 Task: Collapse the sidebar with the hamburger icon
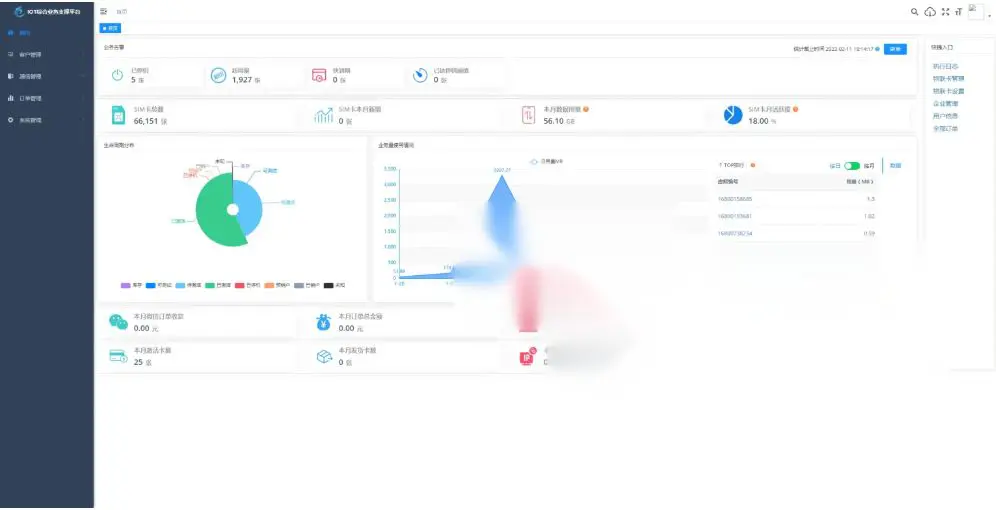(x=104, y=11)
